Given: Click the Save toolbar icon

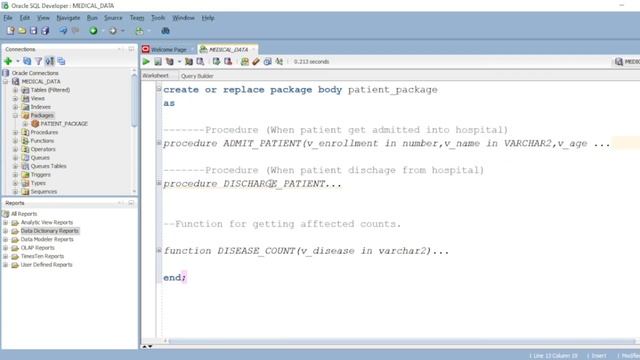Looking at the screenshot, I should 33,31.
